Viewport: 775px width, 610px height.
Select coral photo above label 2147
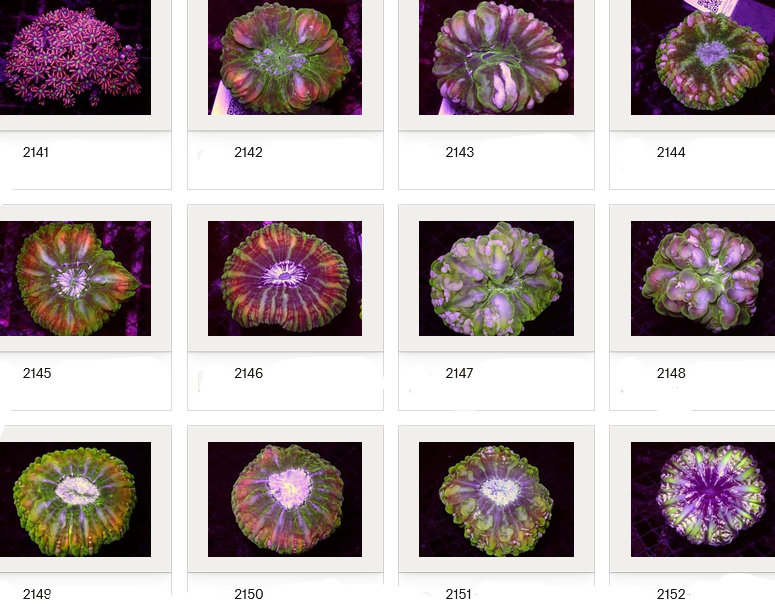click(496, 278)
